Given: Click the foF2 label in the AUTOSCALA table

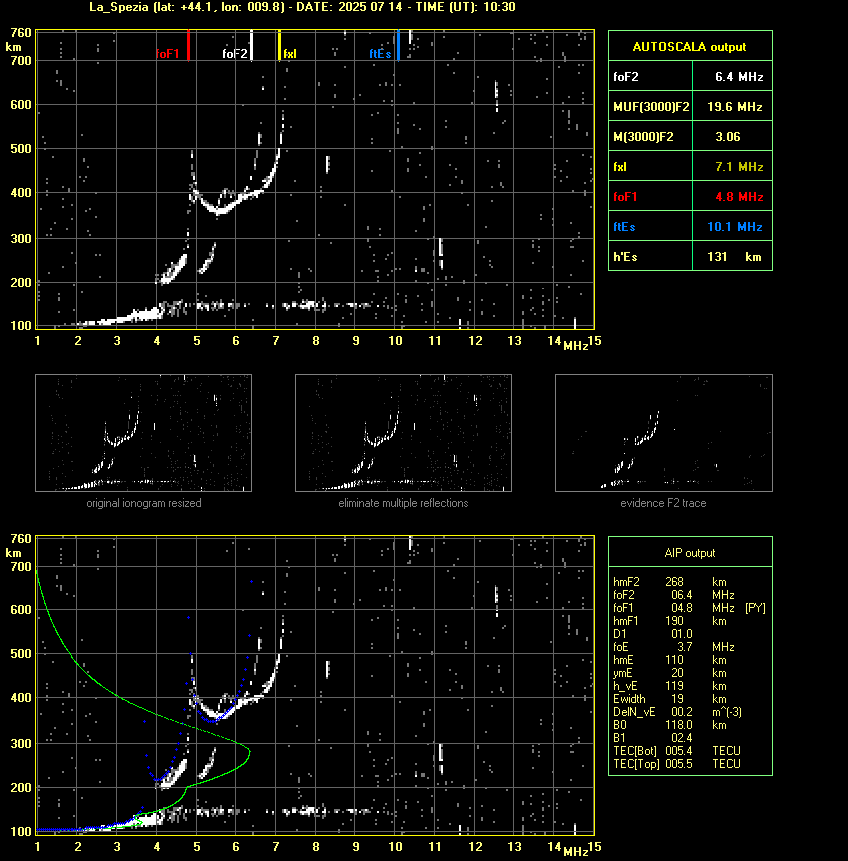Looking at the screenshot, I should tap(626, 77).
